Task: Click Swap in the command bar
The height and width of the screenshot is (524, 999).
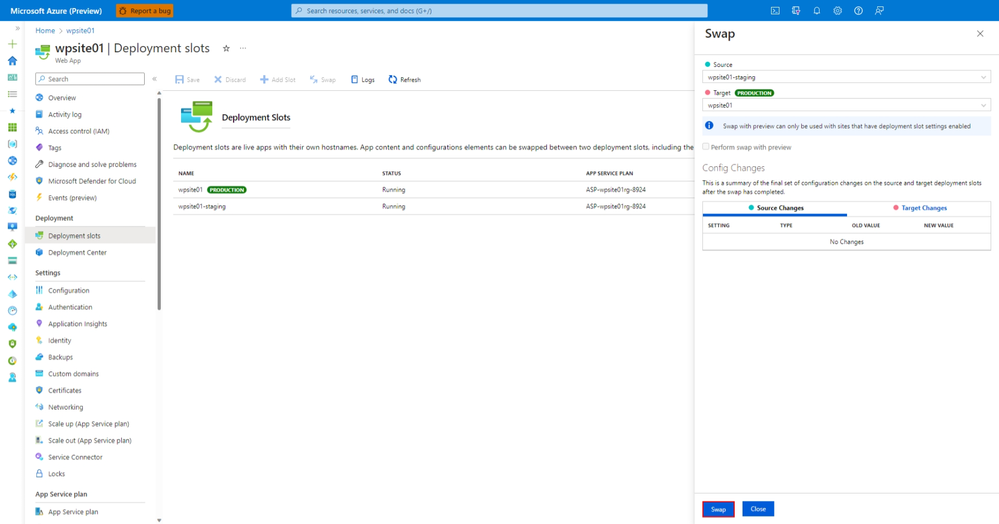Action: tap(323, 80)
